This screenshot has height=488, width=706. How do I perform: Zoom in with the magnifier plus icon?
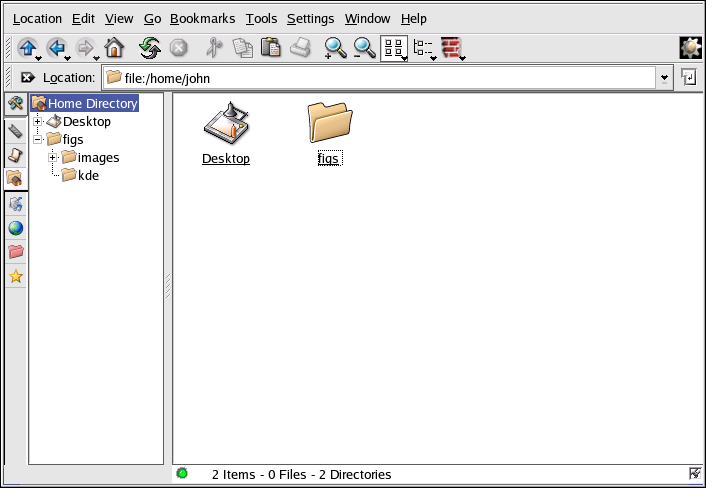coord(335,48)
